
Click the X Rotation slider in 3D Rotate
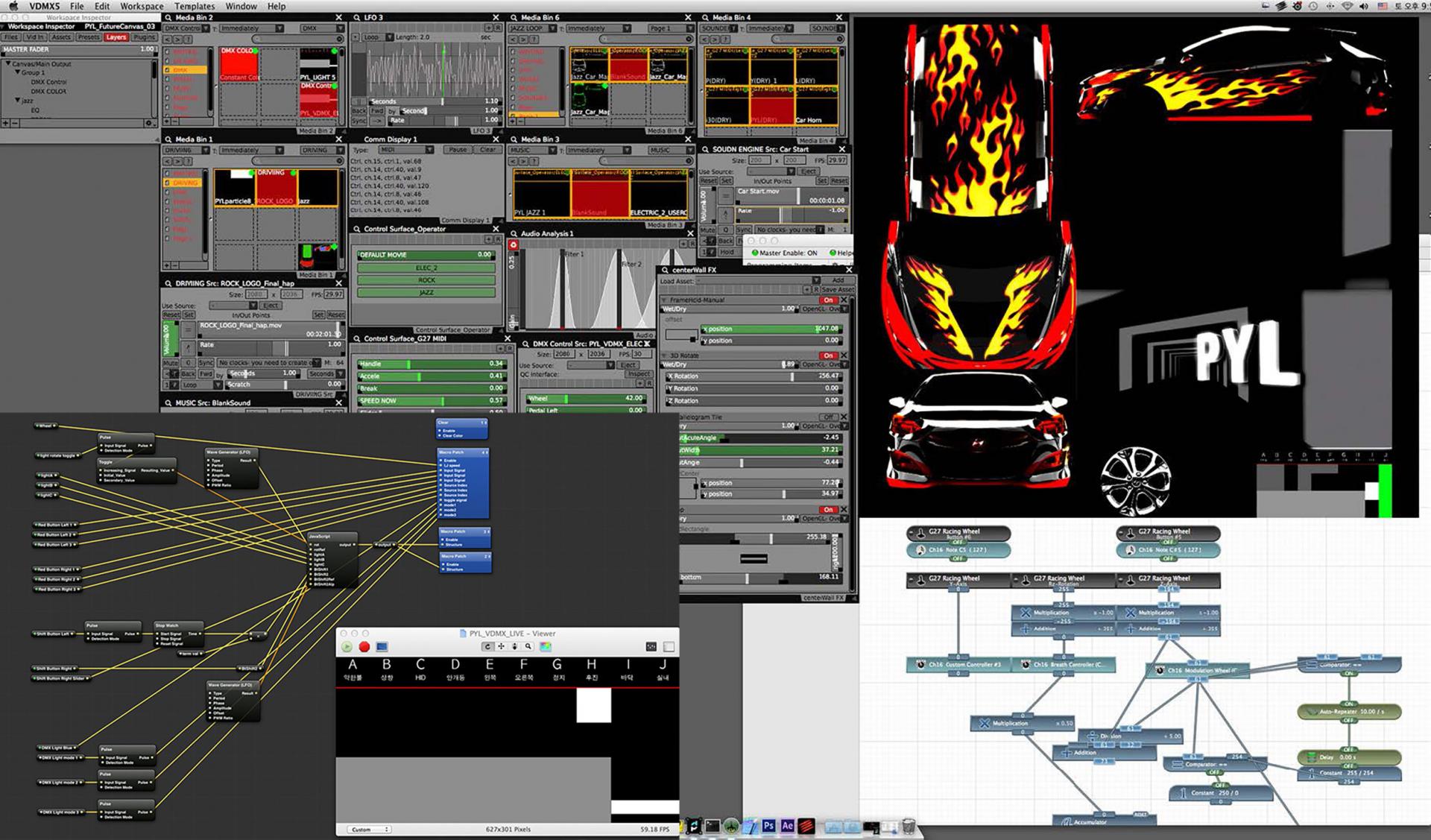pyautogui.click(x=754, y=376)
